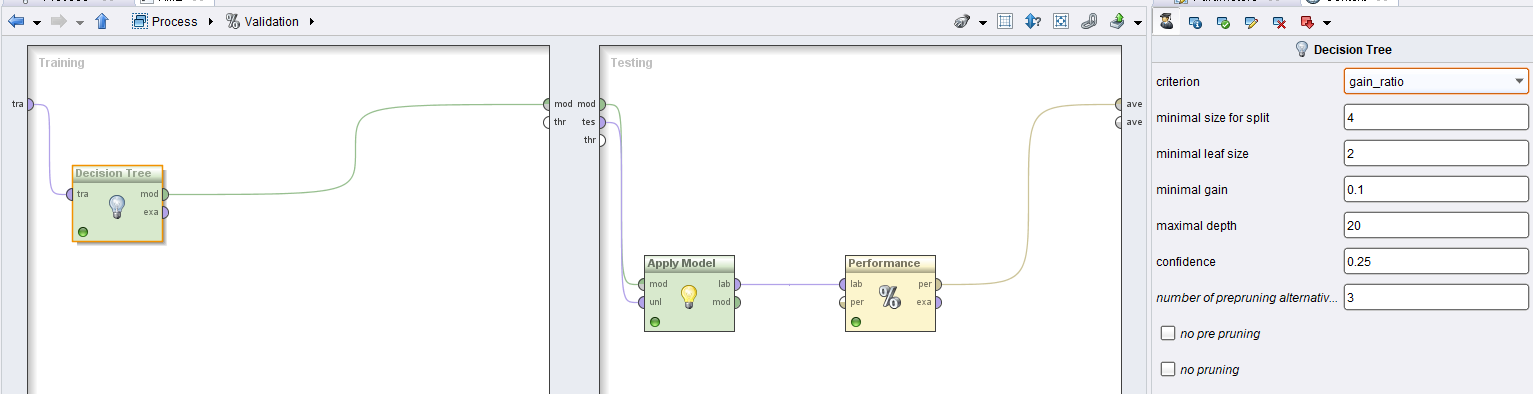Open the auto-wire options dropdown arrow
This screenshot has width=1533, height=394.
tap(983, 22)
